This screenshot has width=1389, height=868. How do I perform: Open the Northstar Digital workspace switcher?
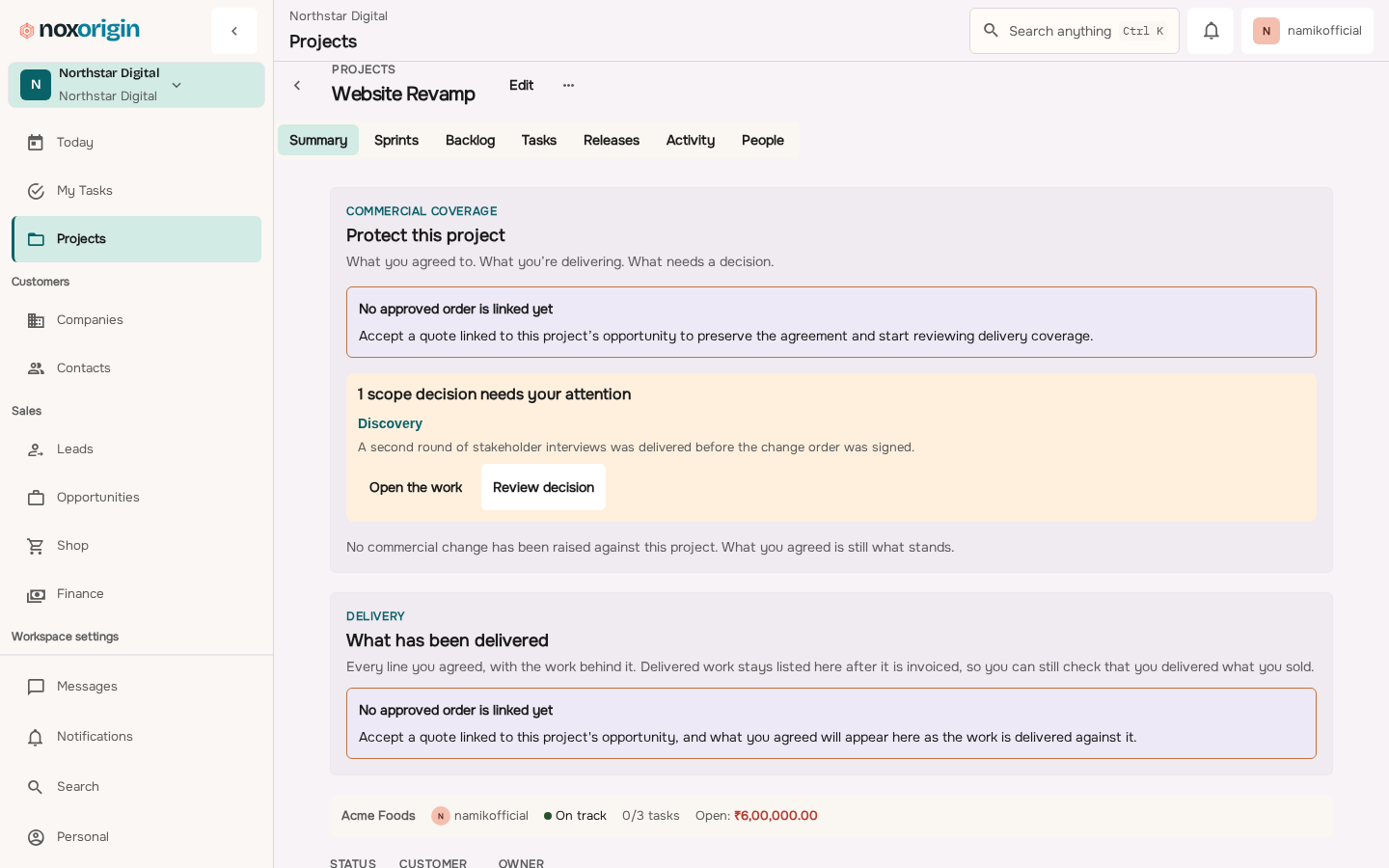pos(136,85)
